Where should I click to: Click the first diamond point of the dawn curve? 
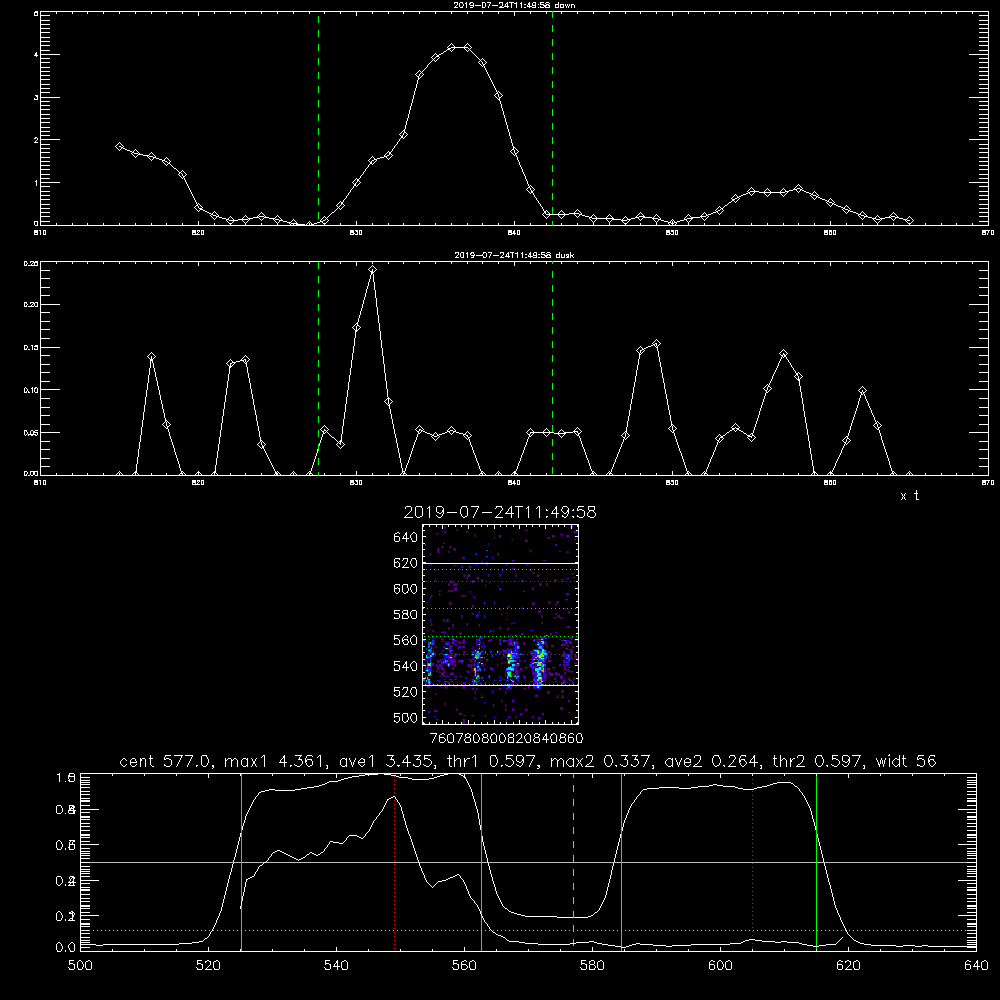[119, 147]
